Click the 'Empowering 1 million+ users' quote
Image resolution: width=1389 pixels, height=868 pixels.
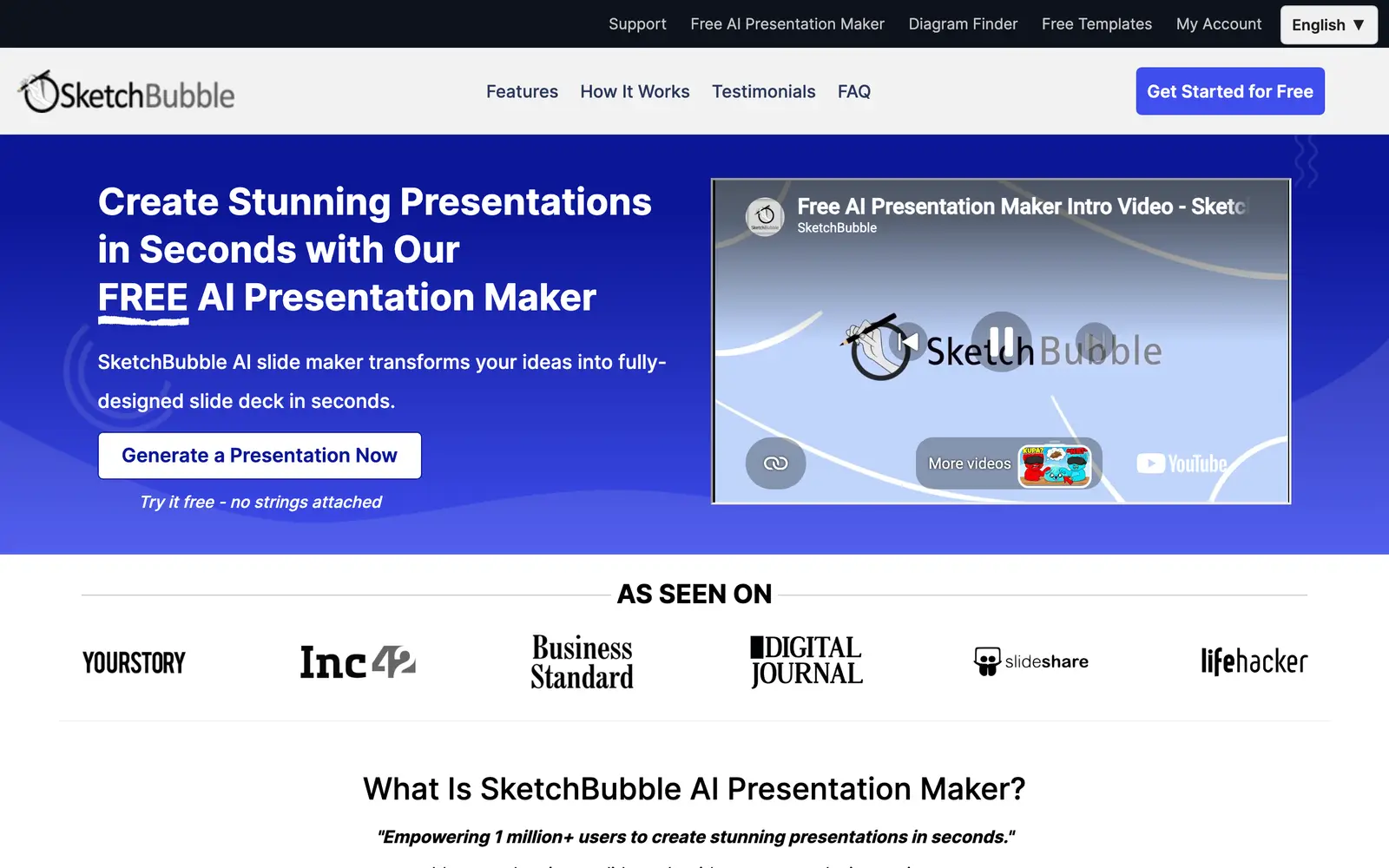coord(695,837)
